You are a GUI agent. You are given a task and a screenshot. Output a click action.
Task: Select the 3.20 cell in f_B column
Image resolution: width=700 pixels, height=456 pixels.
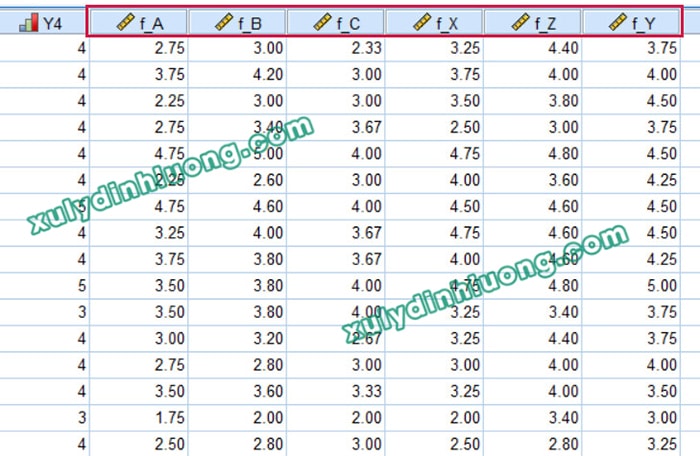[x=265, y=336]
